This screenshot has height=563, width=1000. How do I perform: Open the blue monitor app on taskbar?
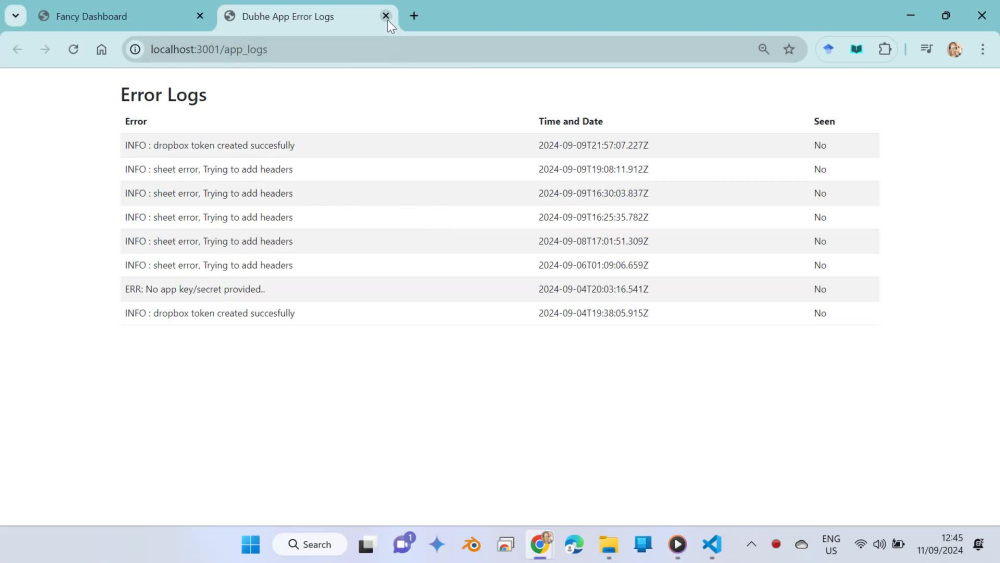643,545
